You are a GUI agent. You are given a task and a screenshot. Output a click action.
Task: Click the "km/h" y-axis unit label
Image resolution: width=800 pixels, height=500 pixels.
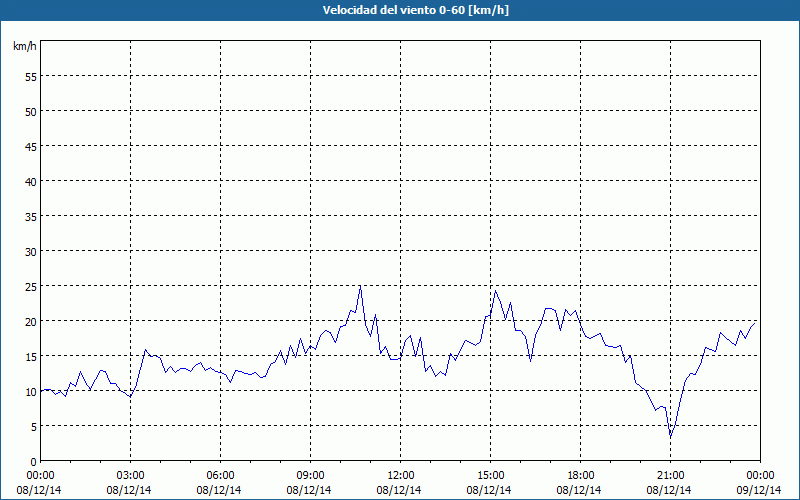[24, 46]
